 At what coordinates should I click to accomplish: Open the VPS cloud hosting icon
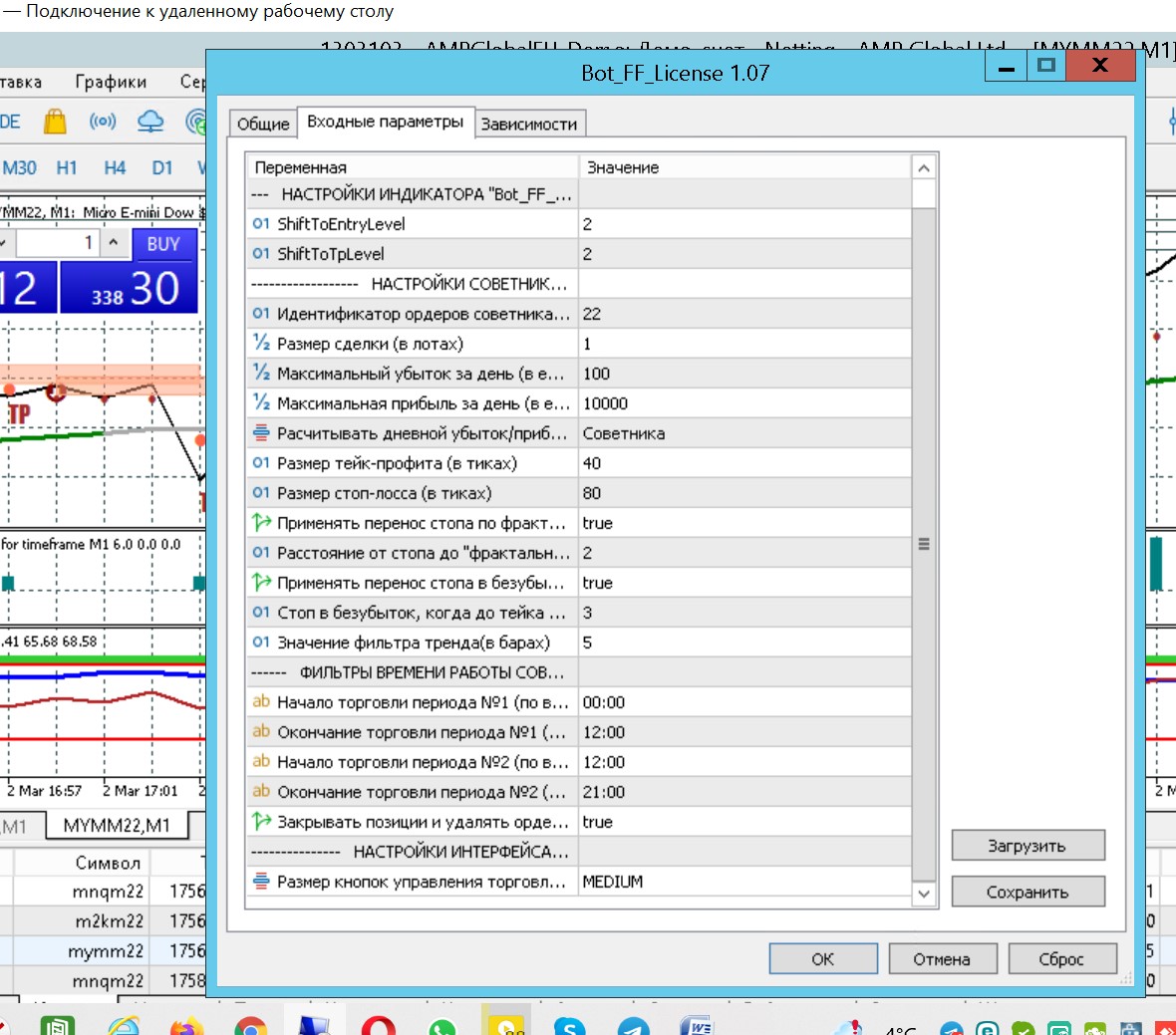[x=150, y=122]
